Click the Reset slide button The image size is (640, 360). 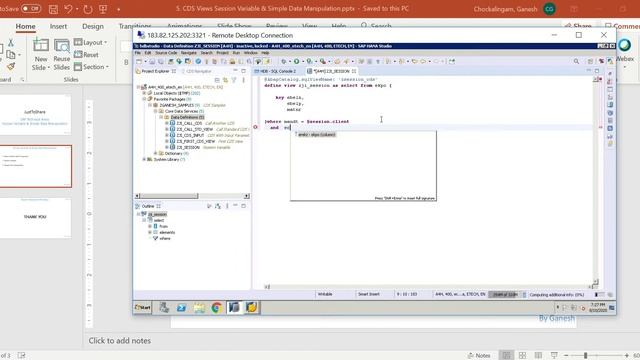[x=87, y=54]
